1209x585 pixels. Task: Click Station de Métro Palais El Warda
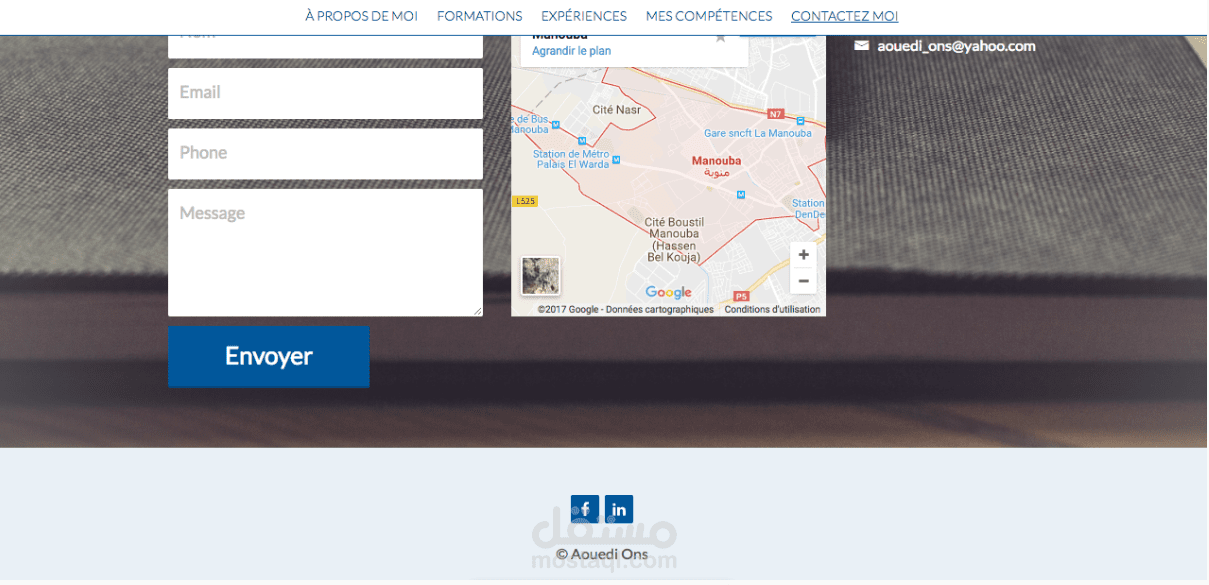click(x=571, y=159)
